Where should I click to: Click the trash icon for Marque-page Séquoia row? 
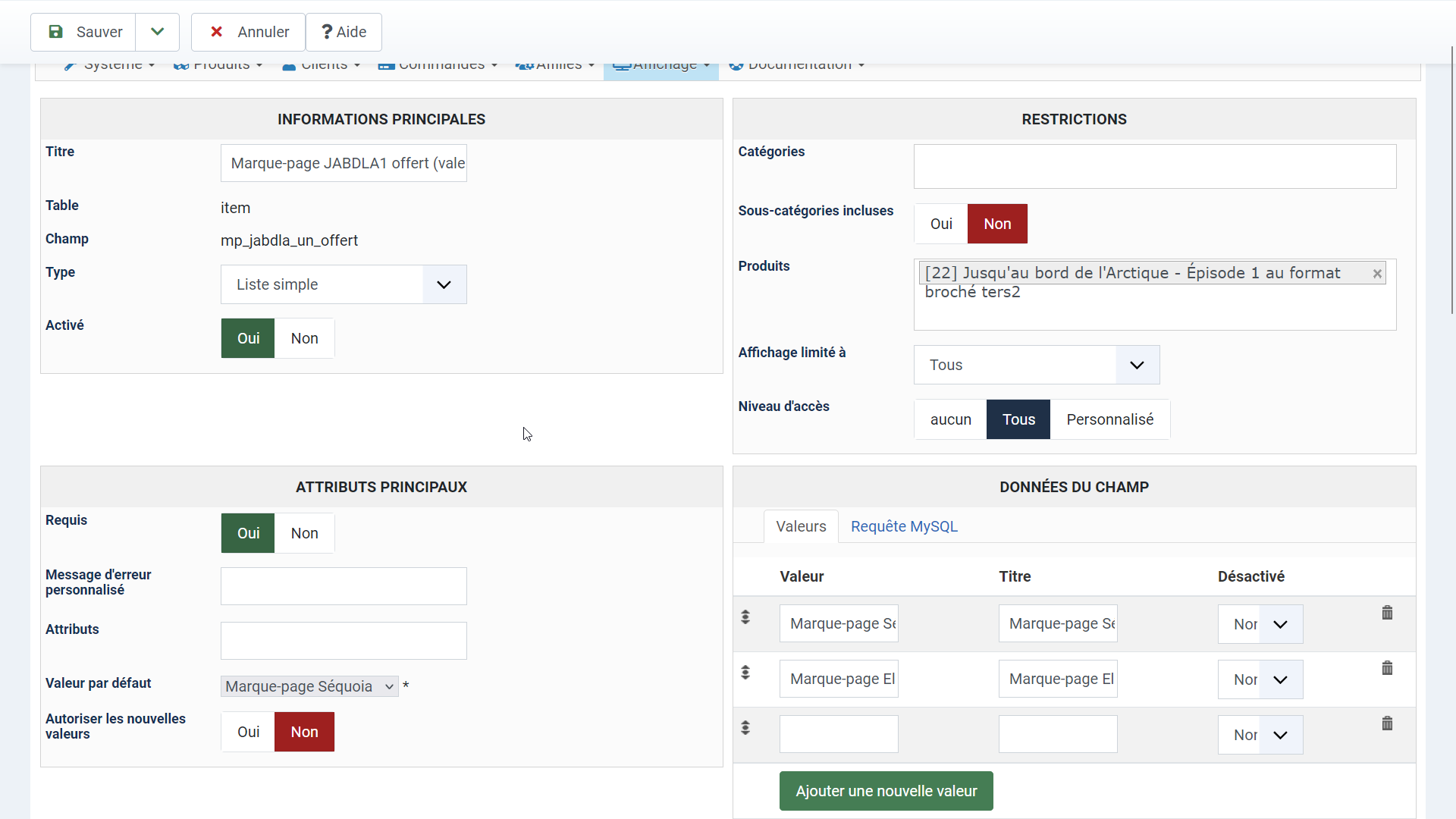tap(1387, 613)
